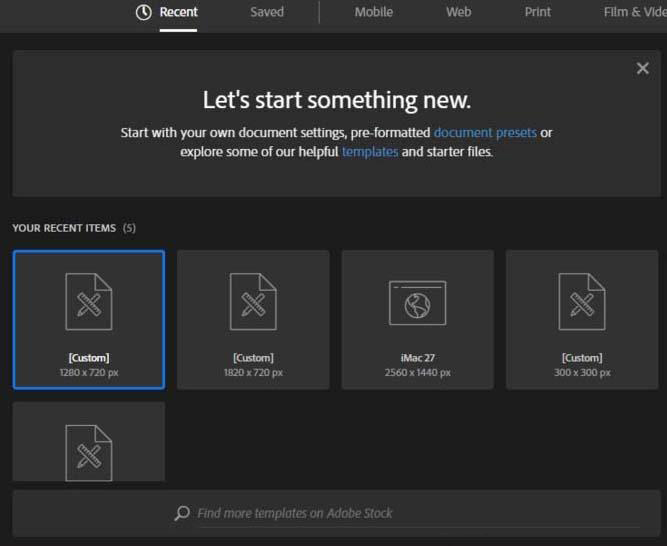Switch to the Mobile presets tab
This screenshot has height=546, width=667.
pos(373,12)
